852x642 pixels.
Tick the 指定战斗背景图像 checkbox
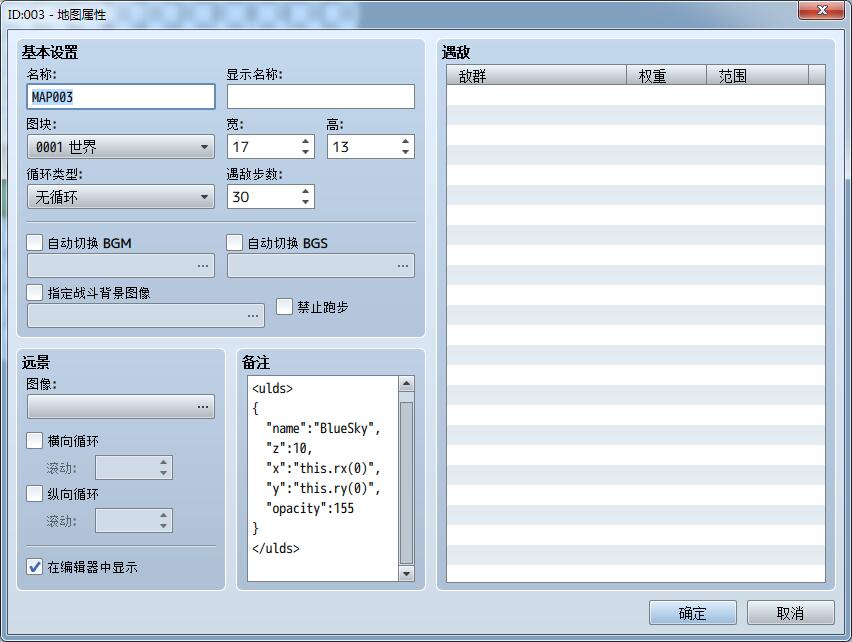point(35,293)
